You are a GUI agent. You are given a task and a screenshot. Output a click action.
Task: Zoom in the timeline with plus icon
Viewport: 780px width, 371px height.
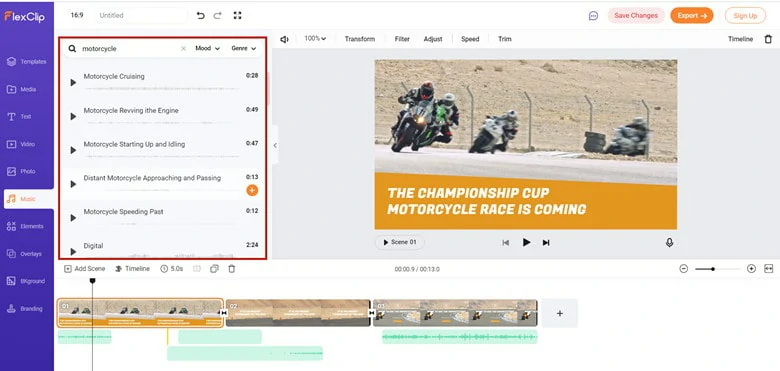pos(751,269)
